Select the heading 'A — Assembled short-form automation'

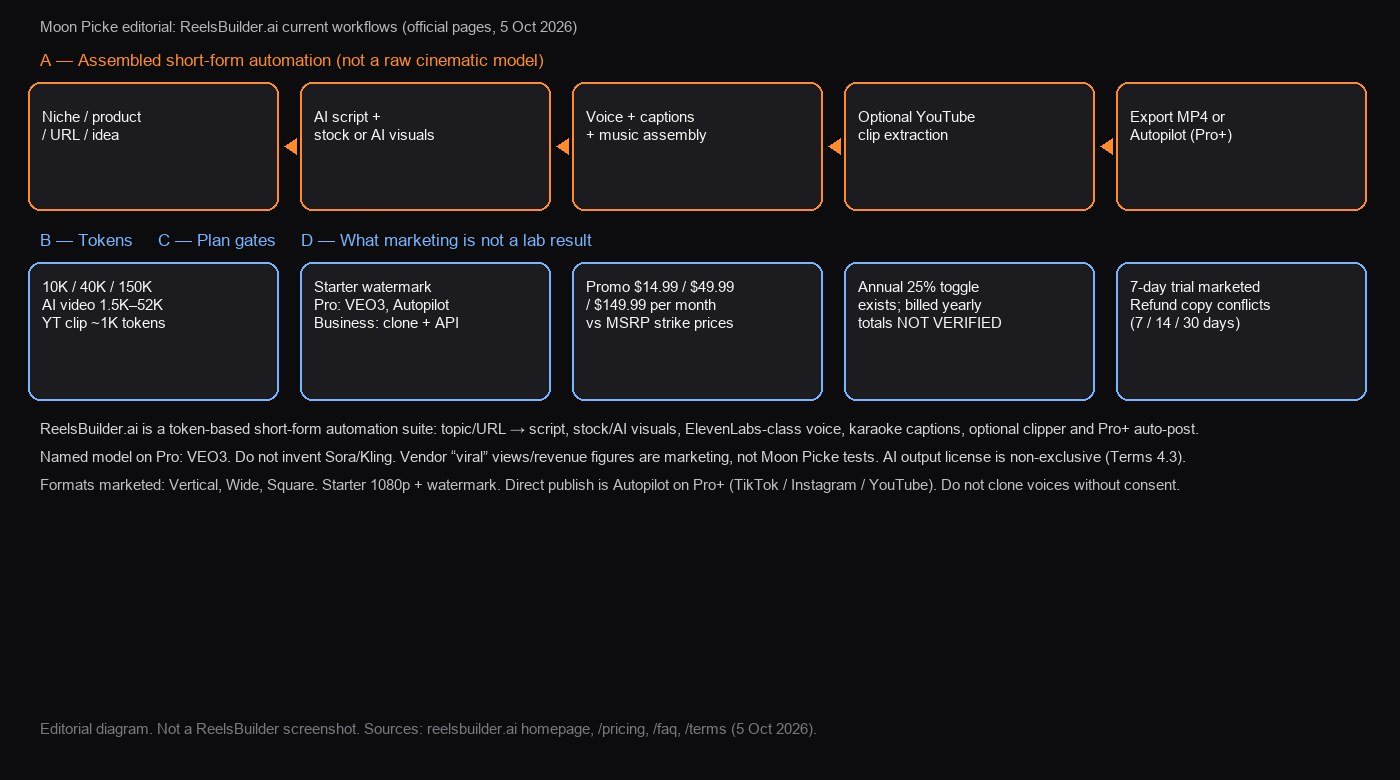[x=292, y=61]
